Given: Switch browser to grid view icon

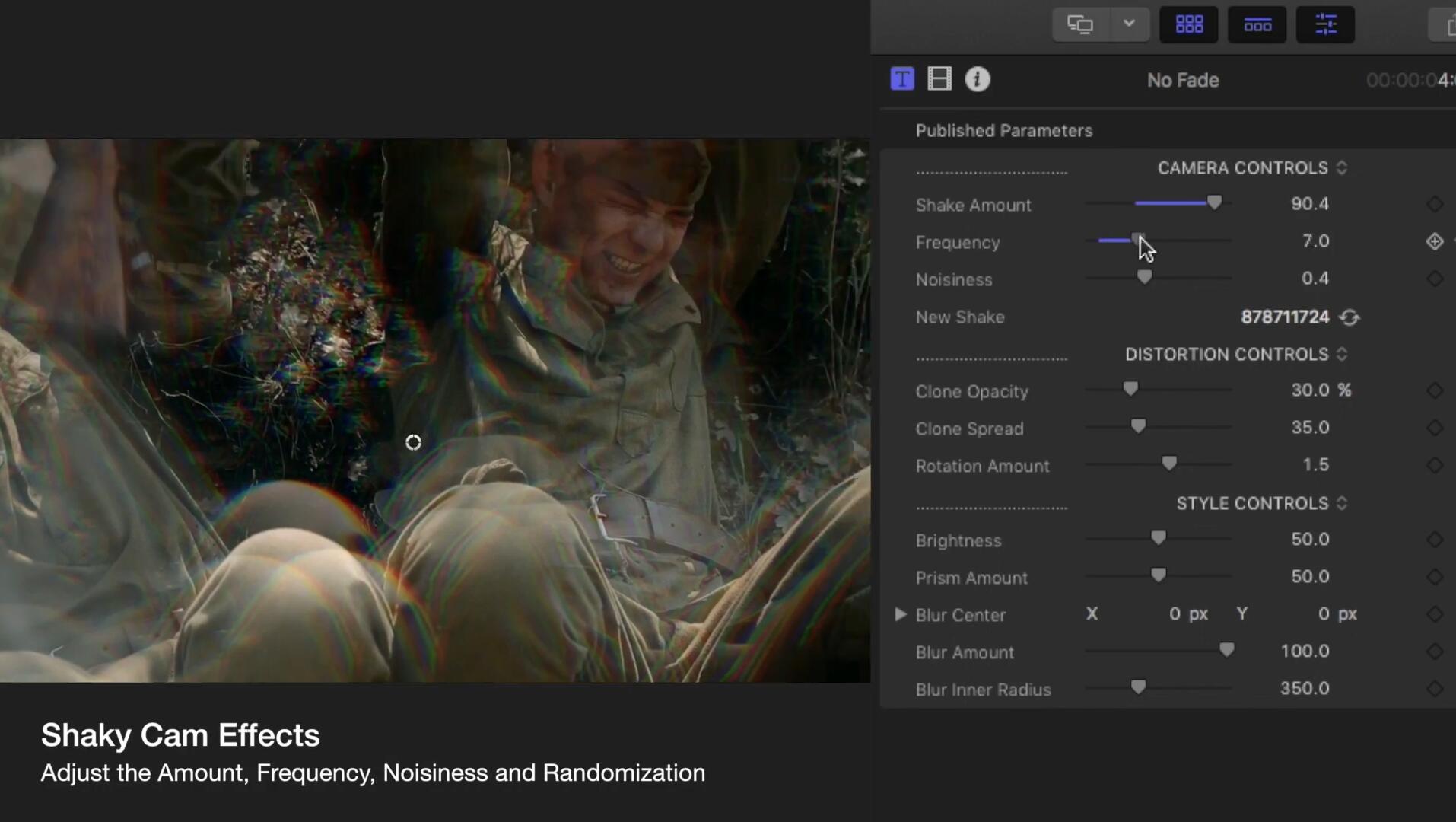Looking at the screenshot, I should click(x=1188, y=24).
